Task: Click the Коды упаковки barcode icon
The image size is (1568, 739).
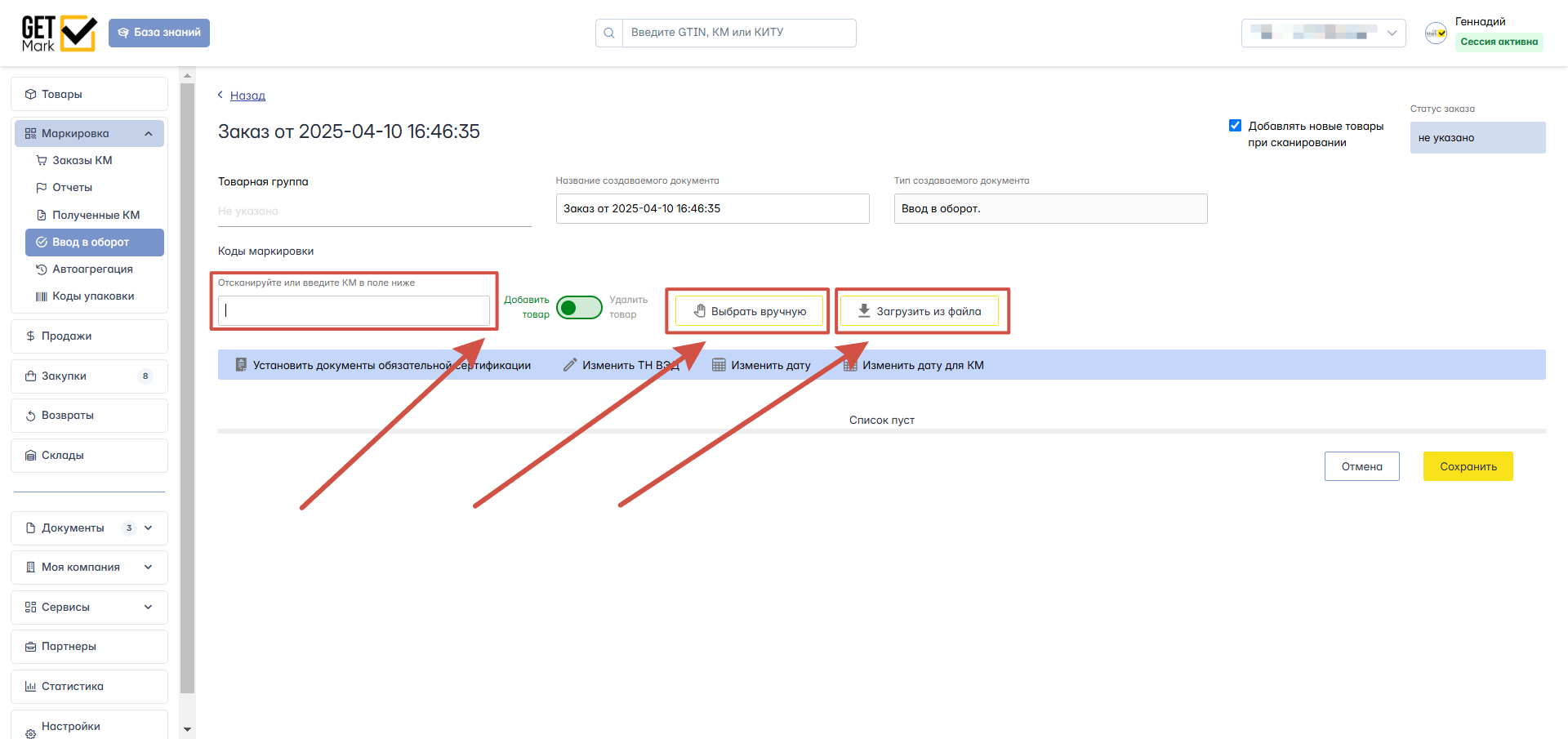Action: point(42,296)
